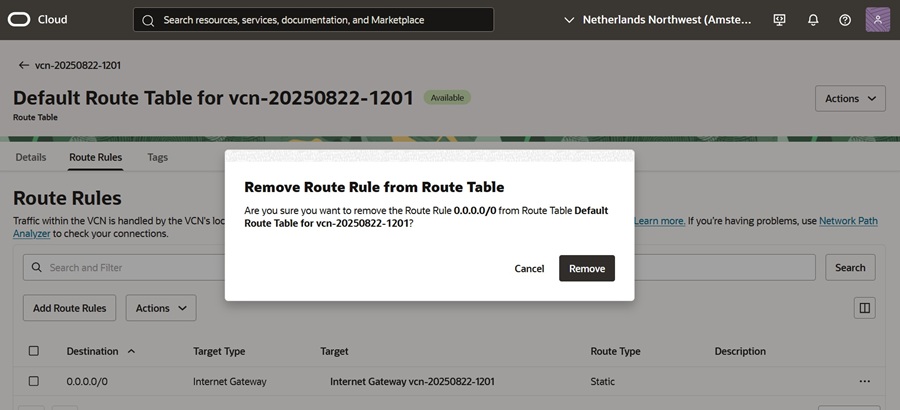
Task: Click Cancel in the remove dialog
Action: [529, 268]
